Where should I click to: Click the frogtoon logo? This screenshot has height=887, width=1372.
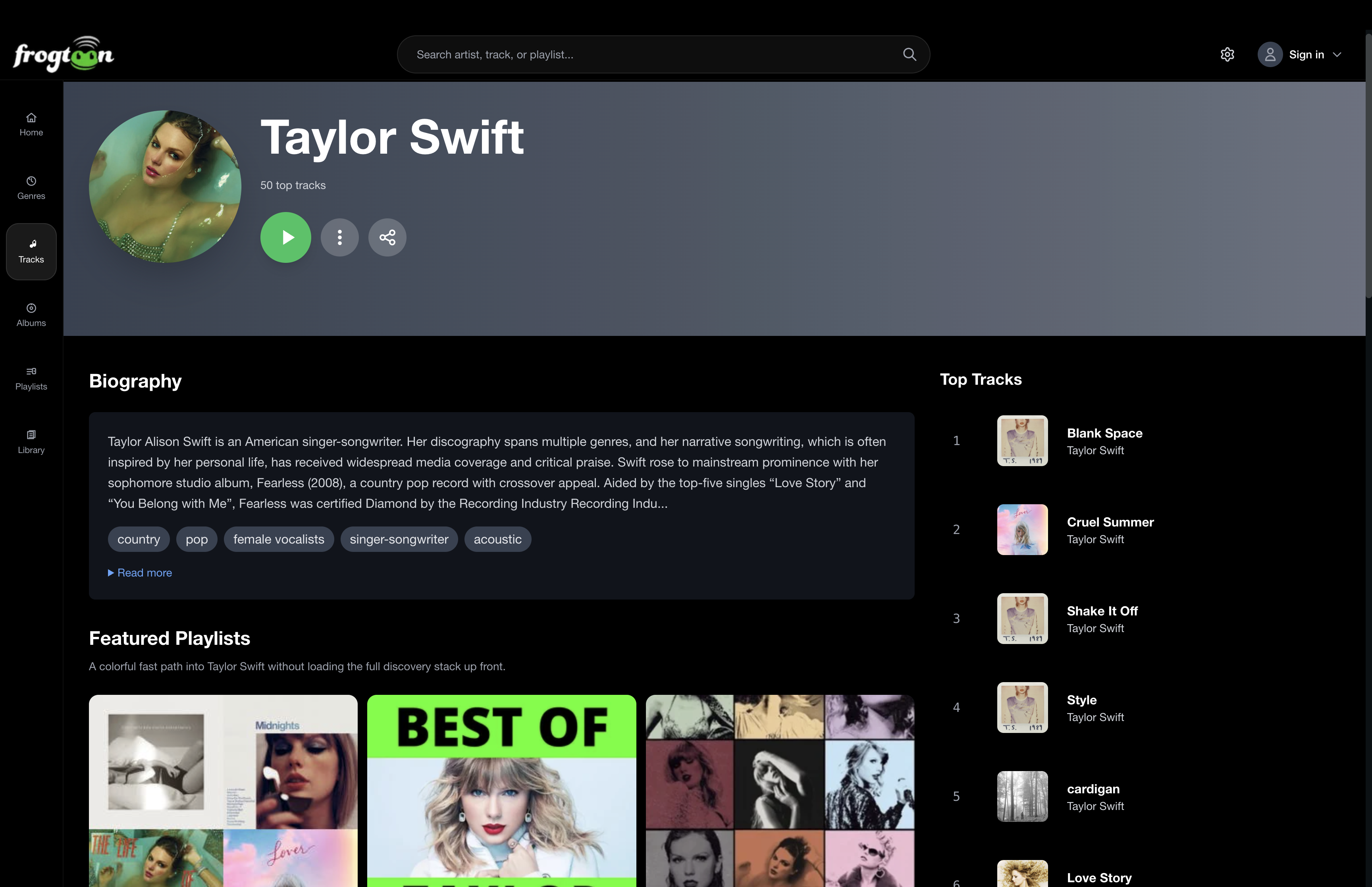point(64,54)
